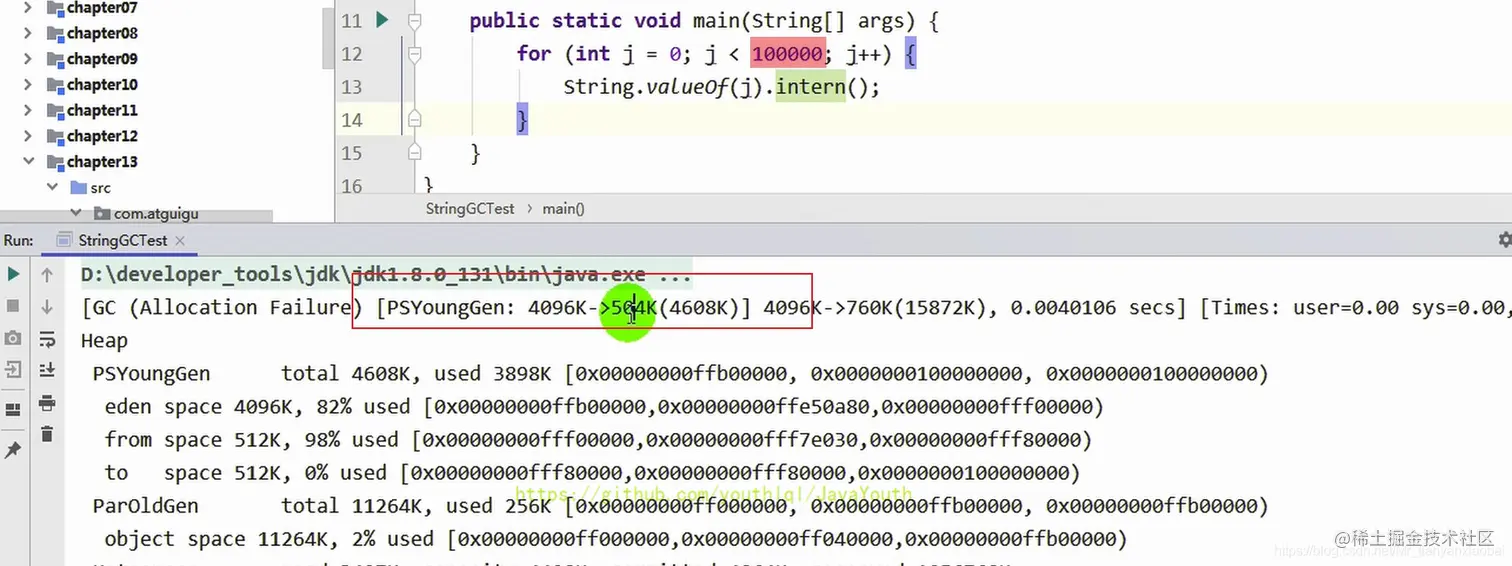Collapse the com.atguigu package node
The height and width of the screenshot is (566, 1512).
(x=75, y=213)
